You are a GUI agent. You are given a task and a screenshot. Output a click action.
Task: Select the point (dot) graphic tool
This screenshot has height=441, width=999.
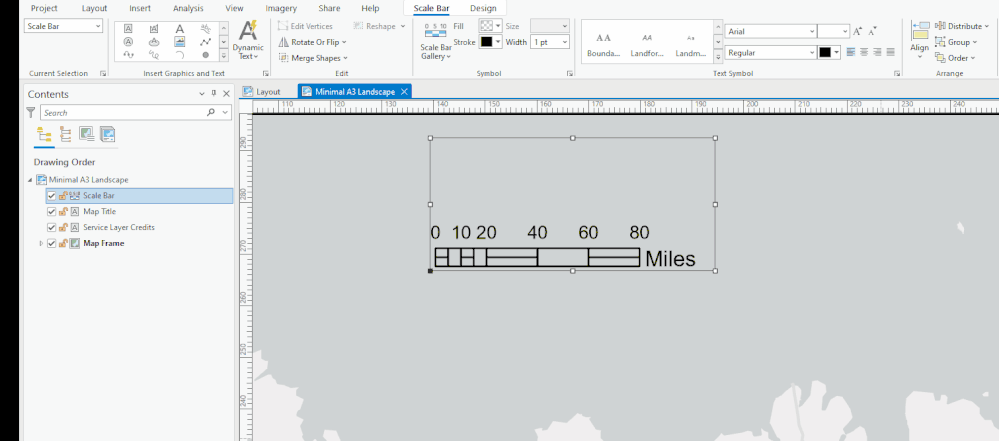pyautogui.click(x=205, y=55)
